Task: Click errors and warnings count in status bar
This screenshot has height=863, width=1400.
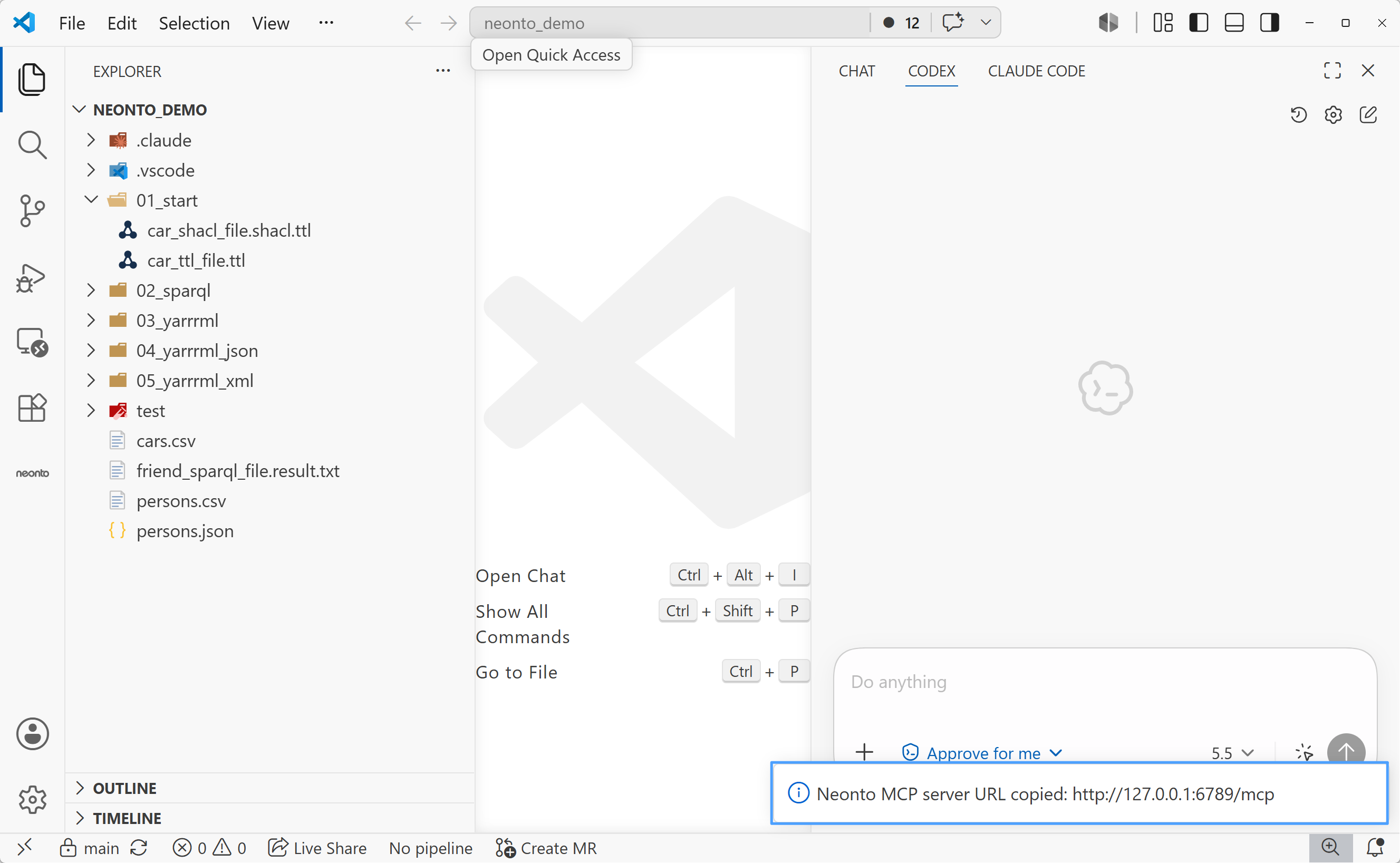Action: tap(209, 848)
